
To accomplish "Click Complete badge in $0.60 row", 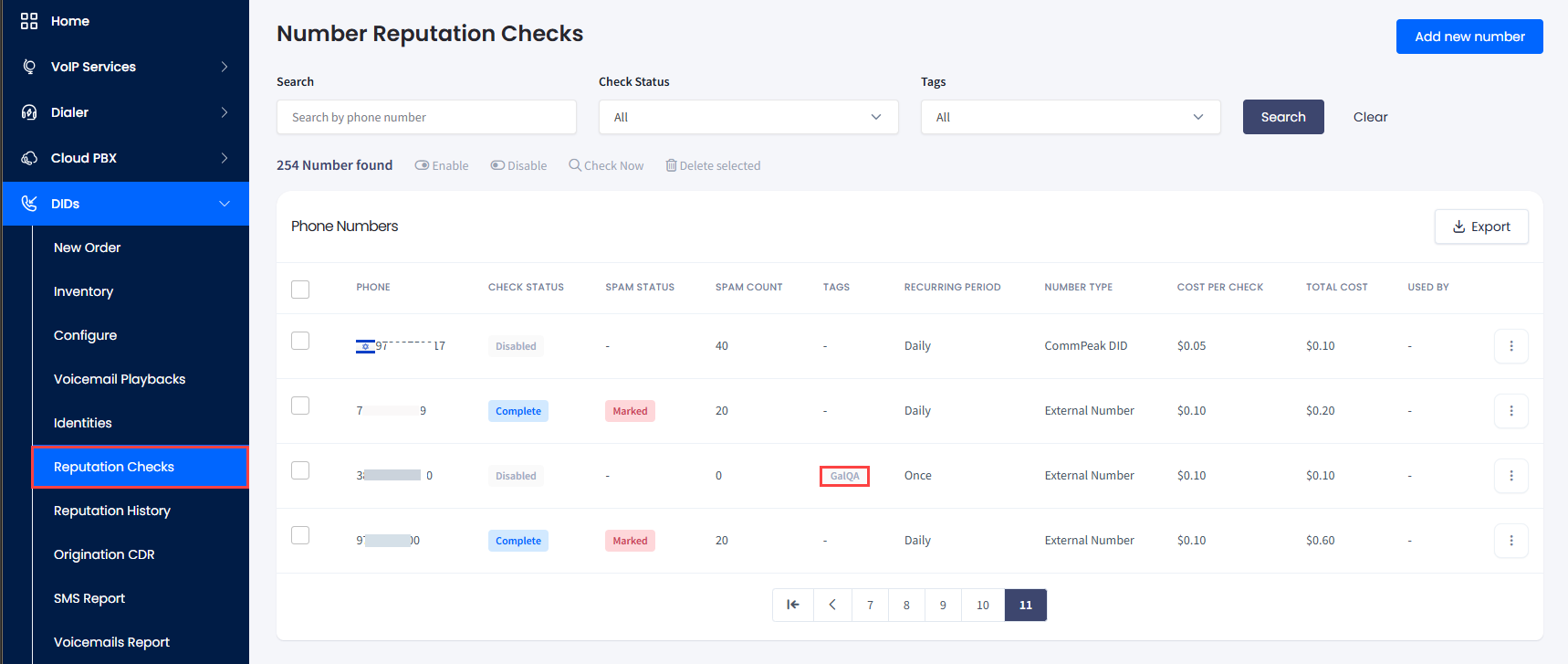I will [x=518, y=541].
